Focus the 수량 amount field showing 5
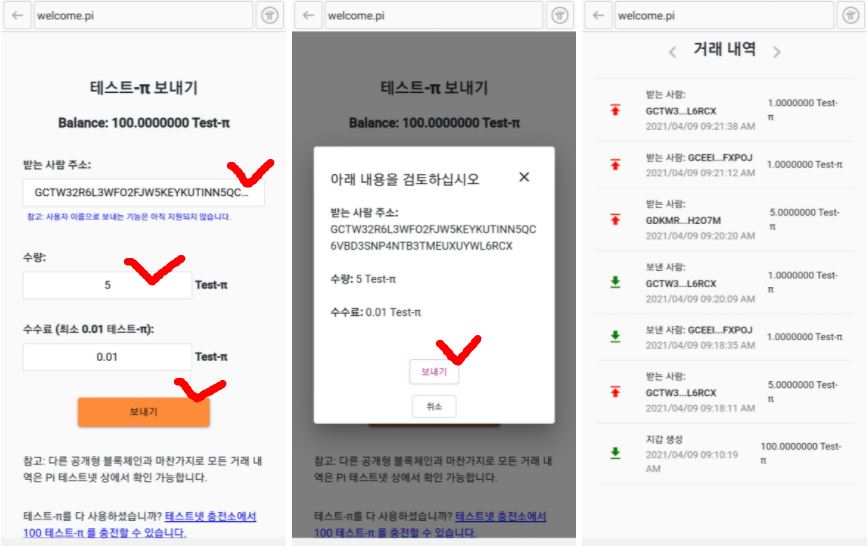The width and height of the screenshot is (868, 546). tap(107, 285)
